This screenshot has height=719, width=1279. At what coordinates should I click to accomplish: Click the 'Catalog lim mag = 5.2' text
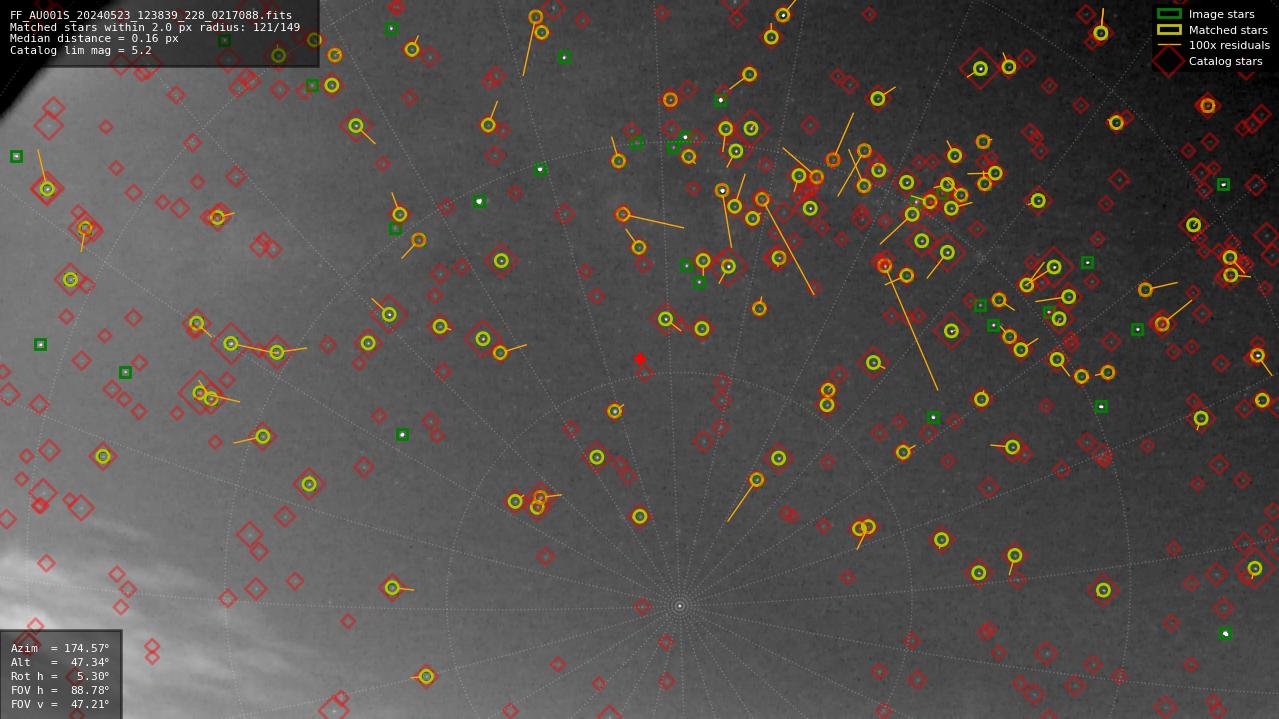point(81,50)
